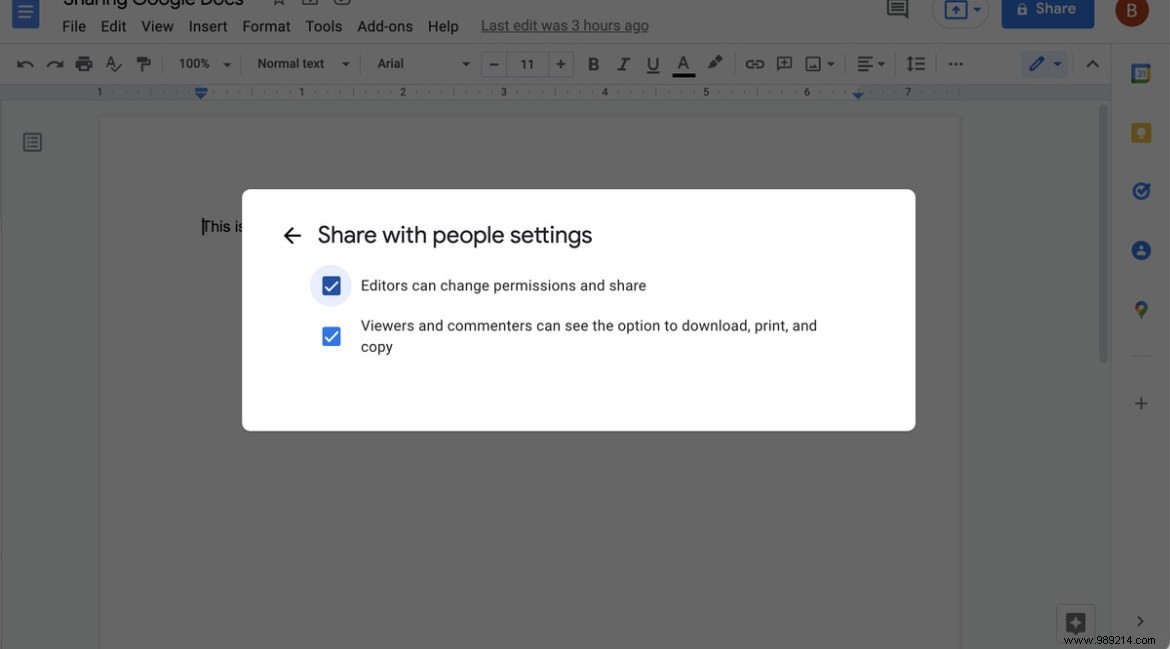Click 'Last edit was 3 hours ago' link
This screenshot has width=1170, height=649.
coord(563,25)
